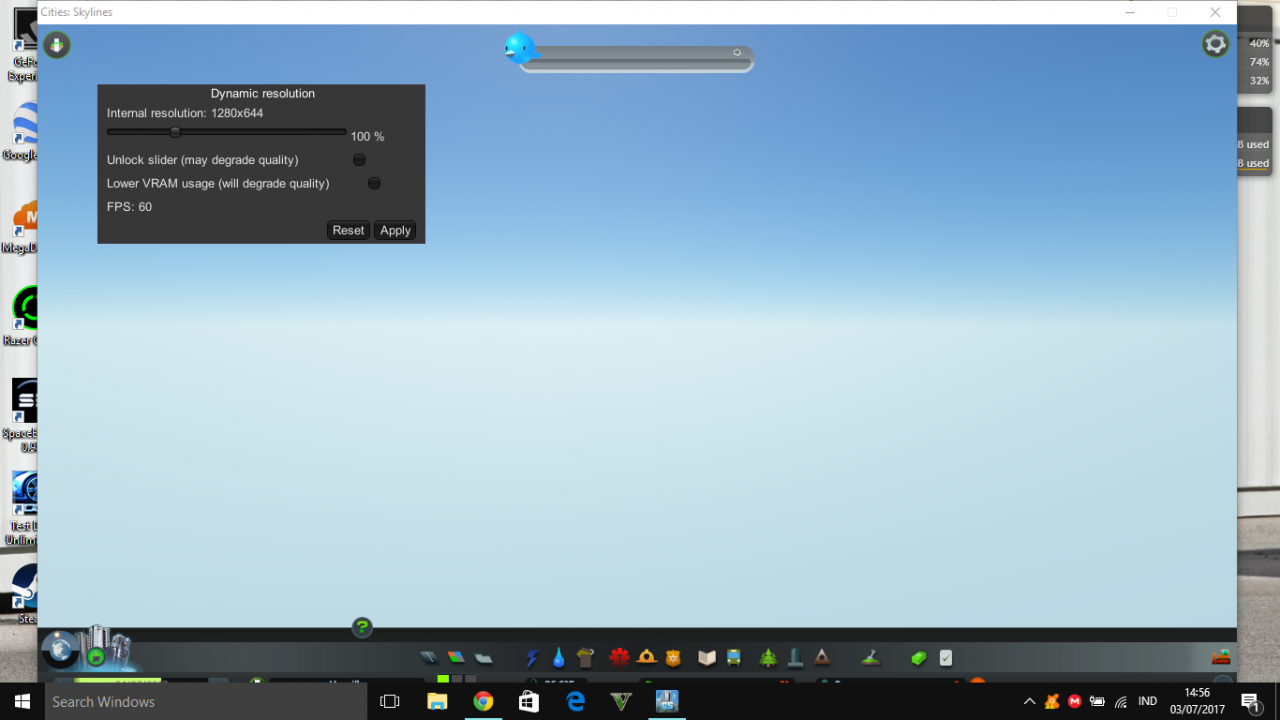This screenshot has height=720, width=1280.
Task: Open game settings gear icon
Action: [x=1215, y=44]
